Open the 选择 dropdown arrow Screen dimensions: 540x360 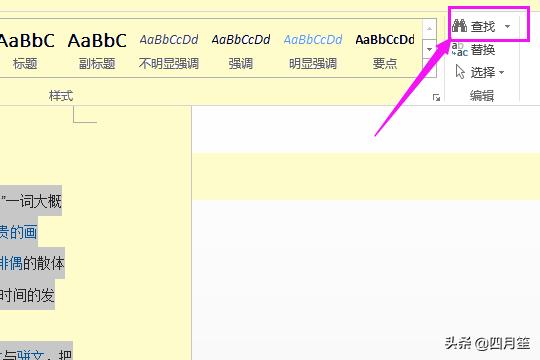pyautogui.click(x=501, y=72)
